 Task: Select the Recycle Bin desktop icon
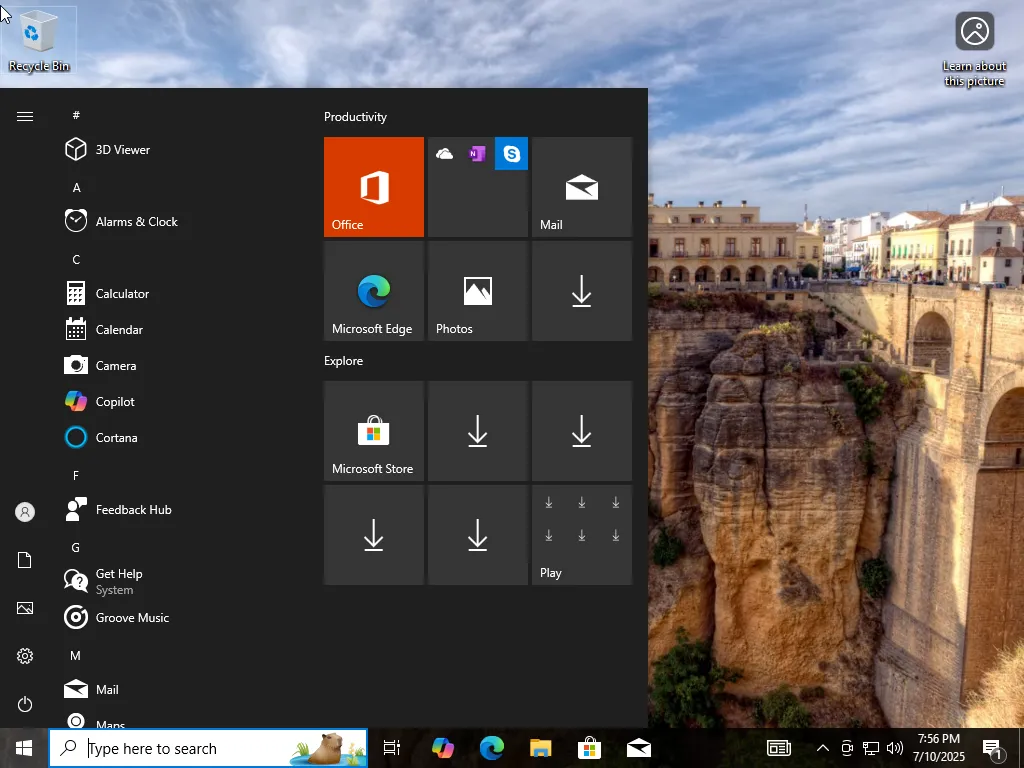(x=39, y=40)
